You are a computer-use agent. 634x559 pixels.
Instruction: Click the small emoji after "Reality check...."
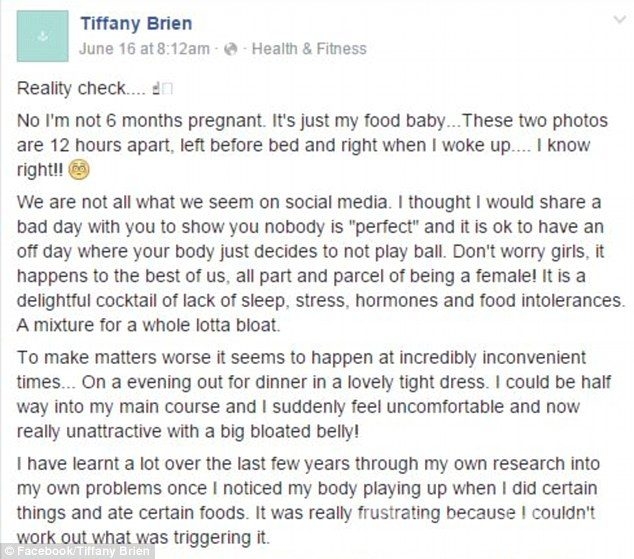(162, 89)
